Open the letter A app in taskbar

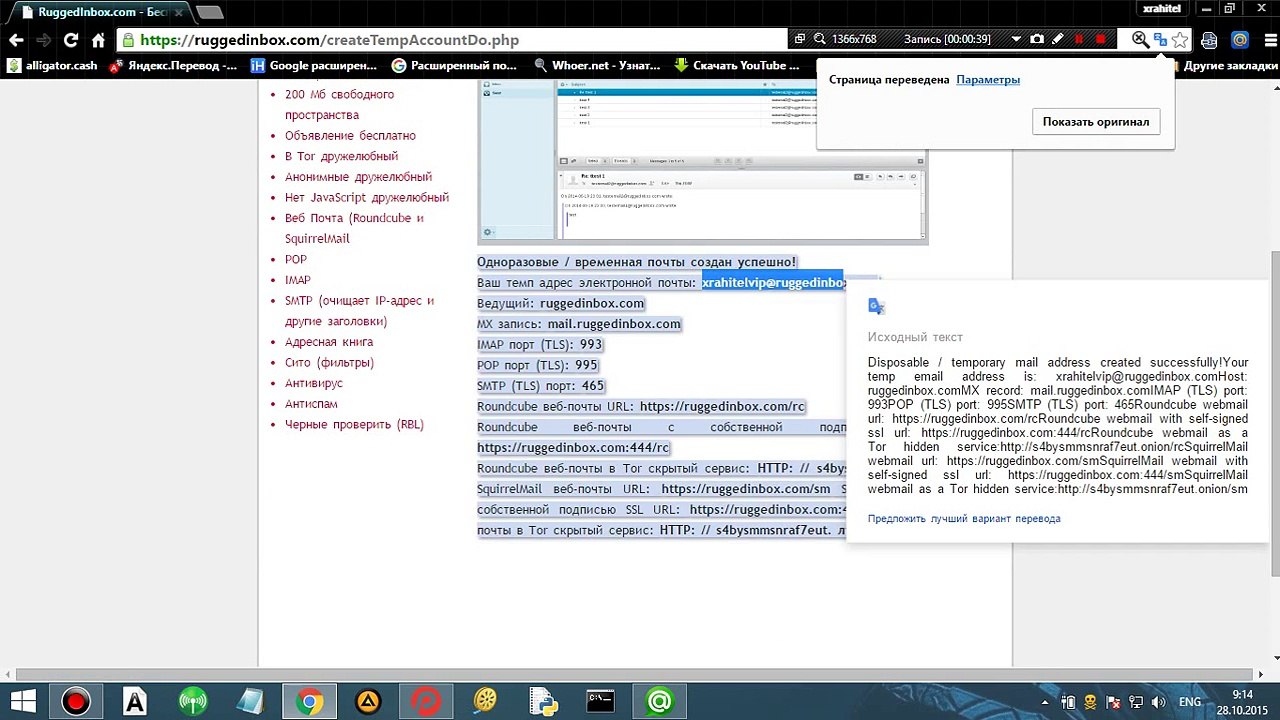click(x=134, y=702)
